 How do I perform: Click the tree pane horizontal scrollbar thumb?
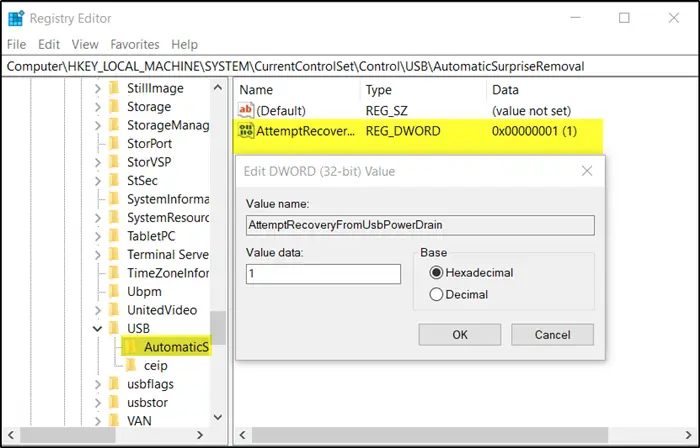(x=68, y=435)
